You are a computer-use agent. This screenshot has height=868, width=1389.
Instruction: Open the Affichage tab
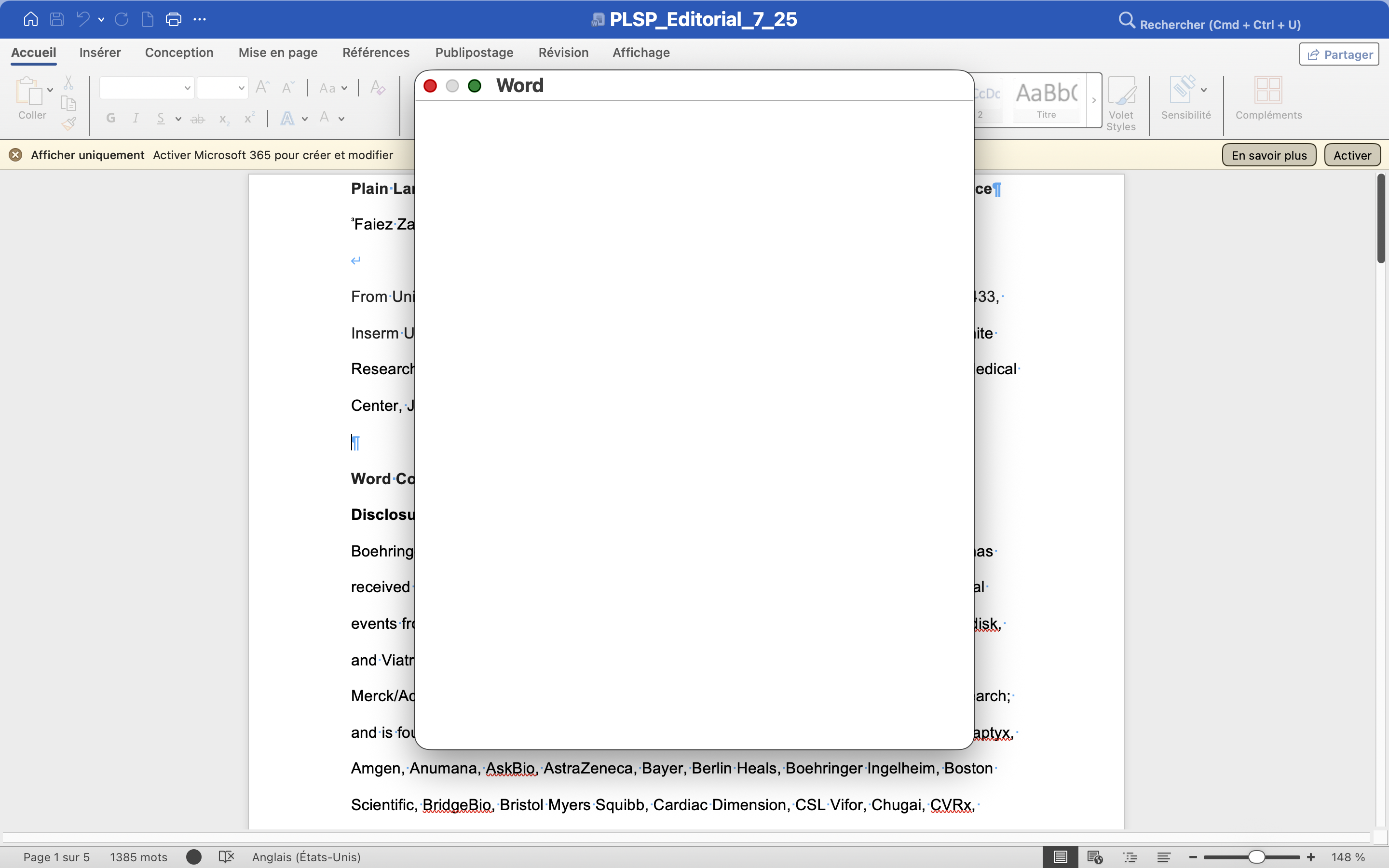point(641,52)
